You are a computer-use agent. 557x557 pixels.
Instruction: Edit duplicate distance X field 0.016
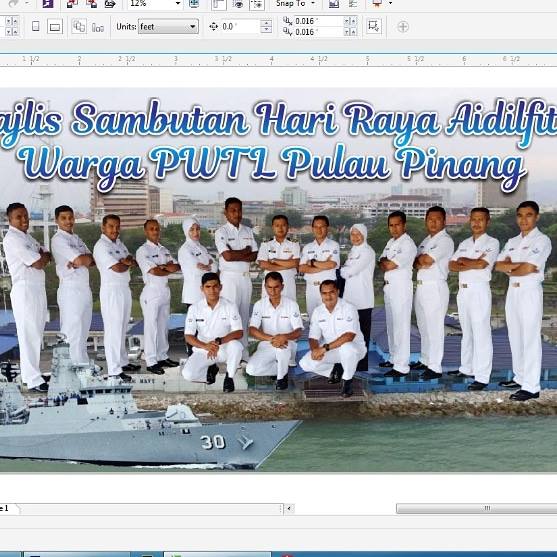pos(318,21)
